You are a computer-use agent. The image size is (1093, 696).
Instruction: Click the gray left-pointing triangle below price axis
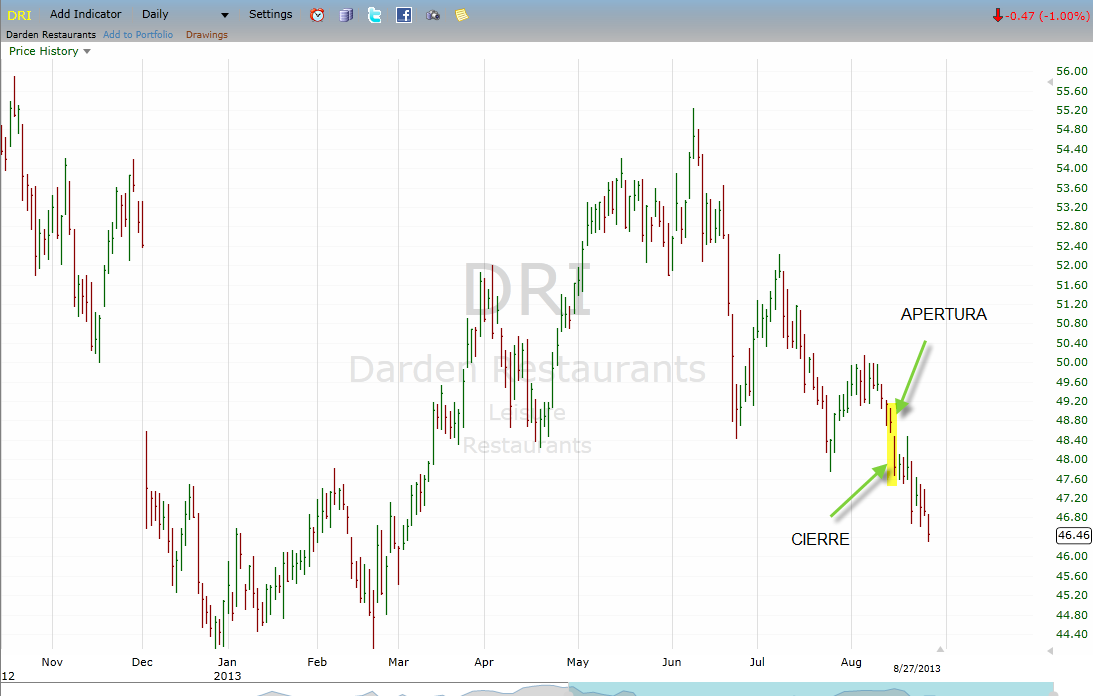click(1049, 650)
